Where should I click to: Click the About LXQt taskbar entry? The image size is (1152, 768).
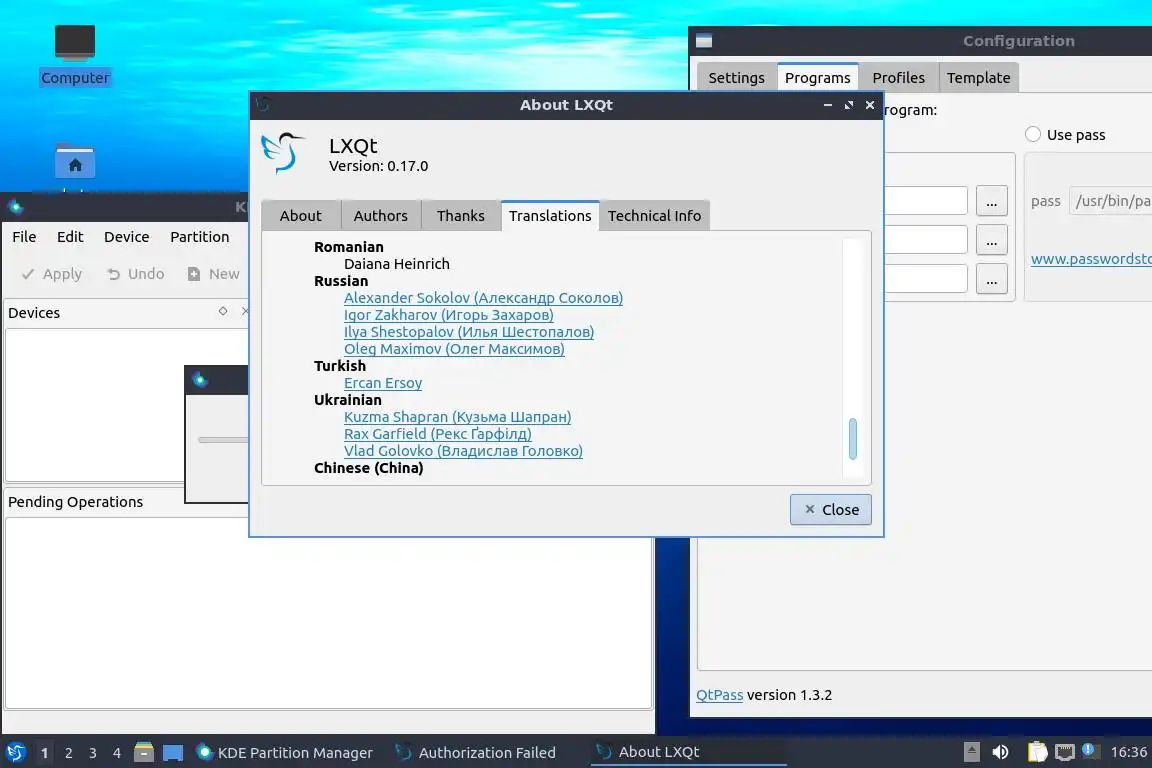(x=688, y=752)
